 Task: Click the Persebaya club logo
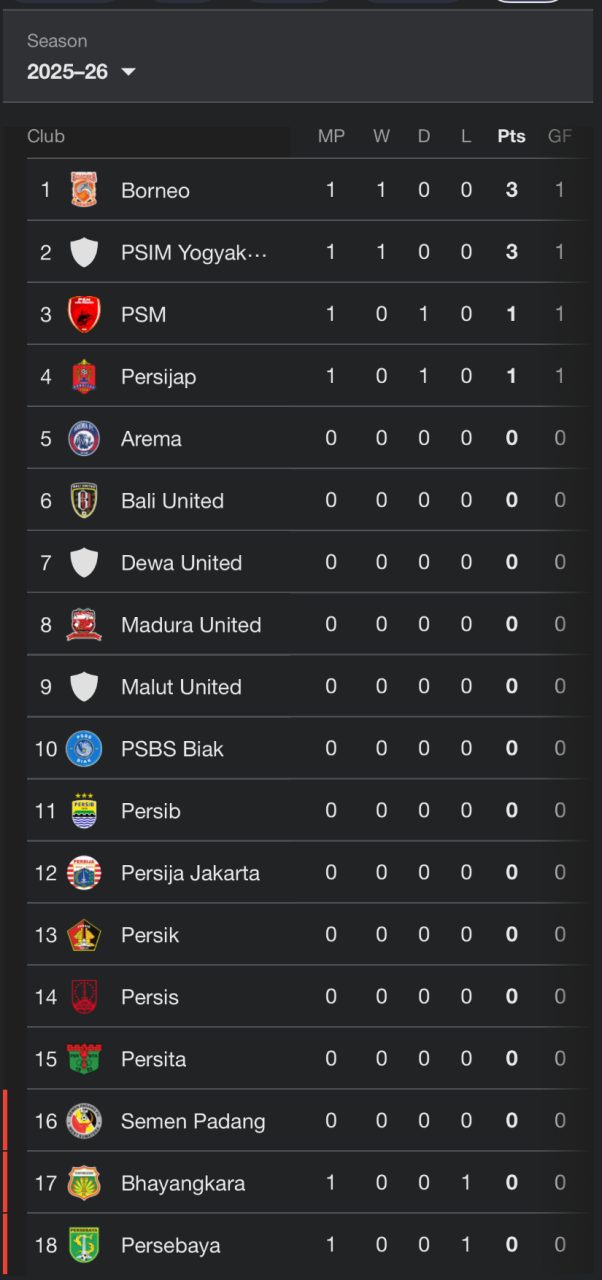click(x=84, y=1245)
